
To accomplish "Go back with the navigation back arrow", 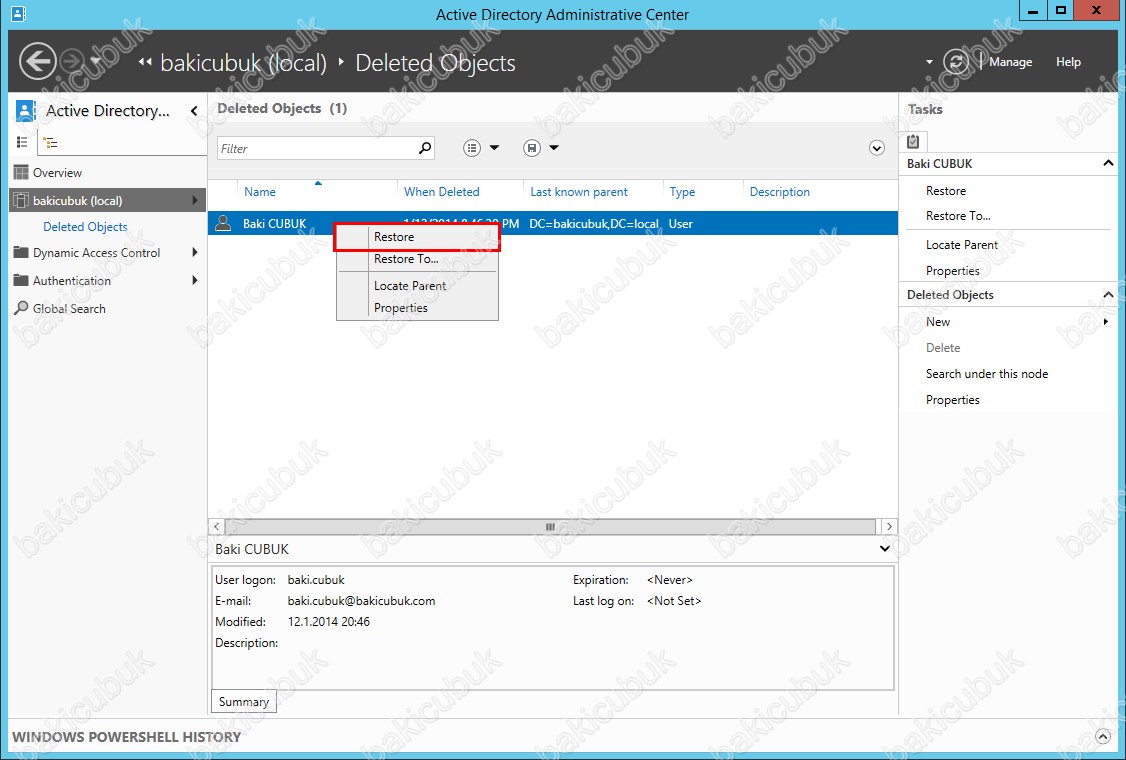I will pyautogui.click(x=37, y=61).
